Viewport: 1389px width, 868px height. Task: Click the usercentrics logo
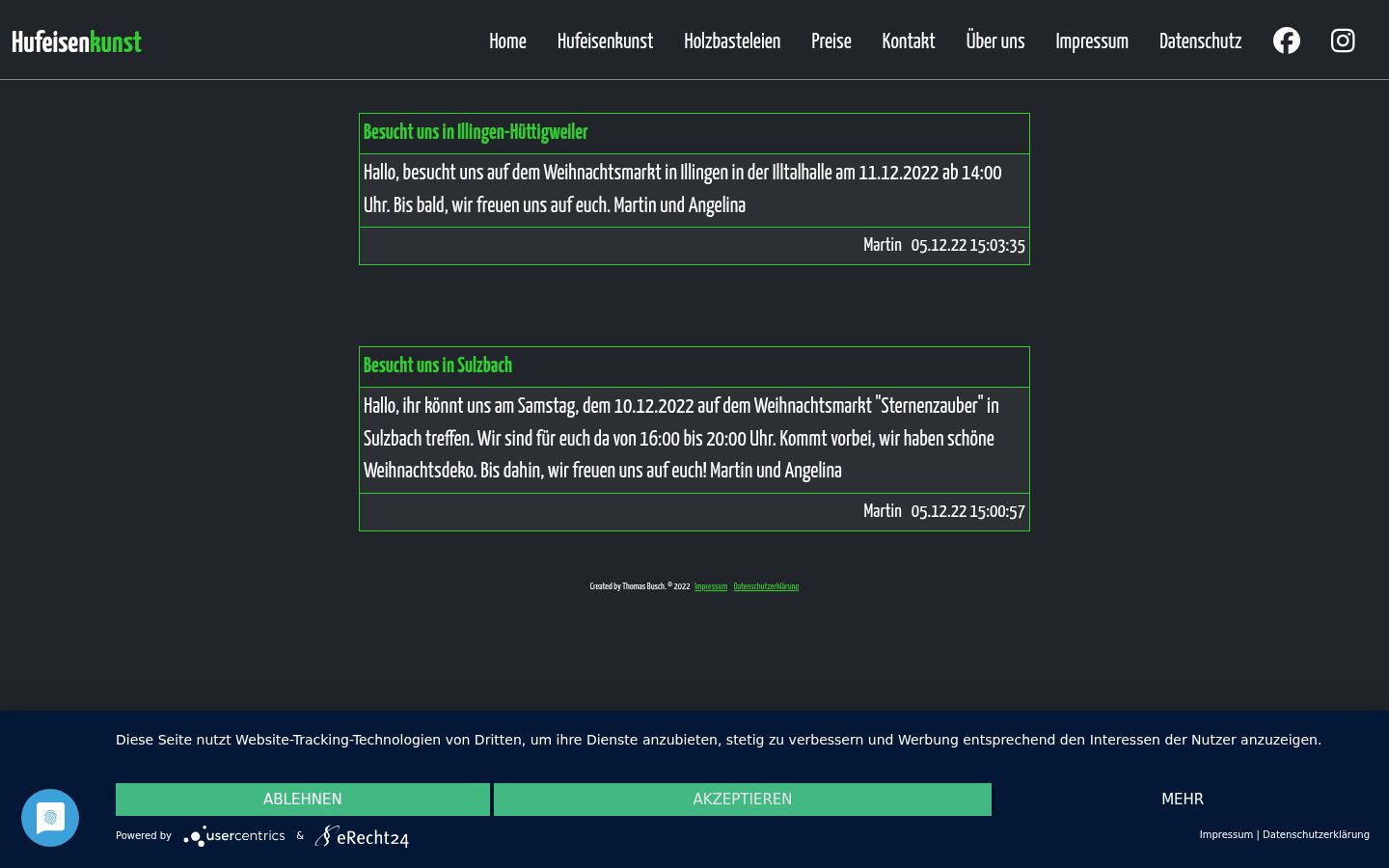pos(234,836)
